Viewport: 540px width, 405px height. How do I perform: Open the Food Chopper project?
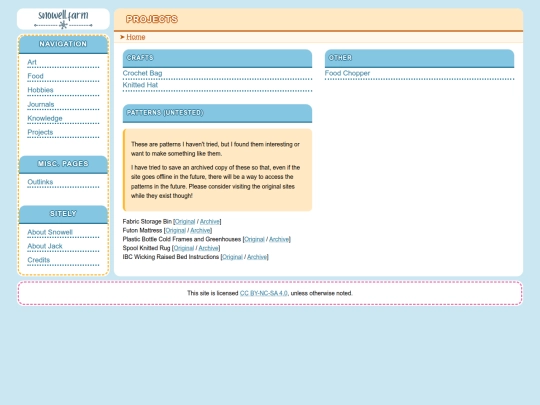347,73
